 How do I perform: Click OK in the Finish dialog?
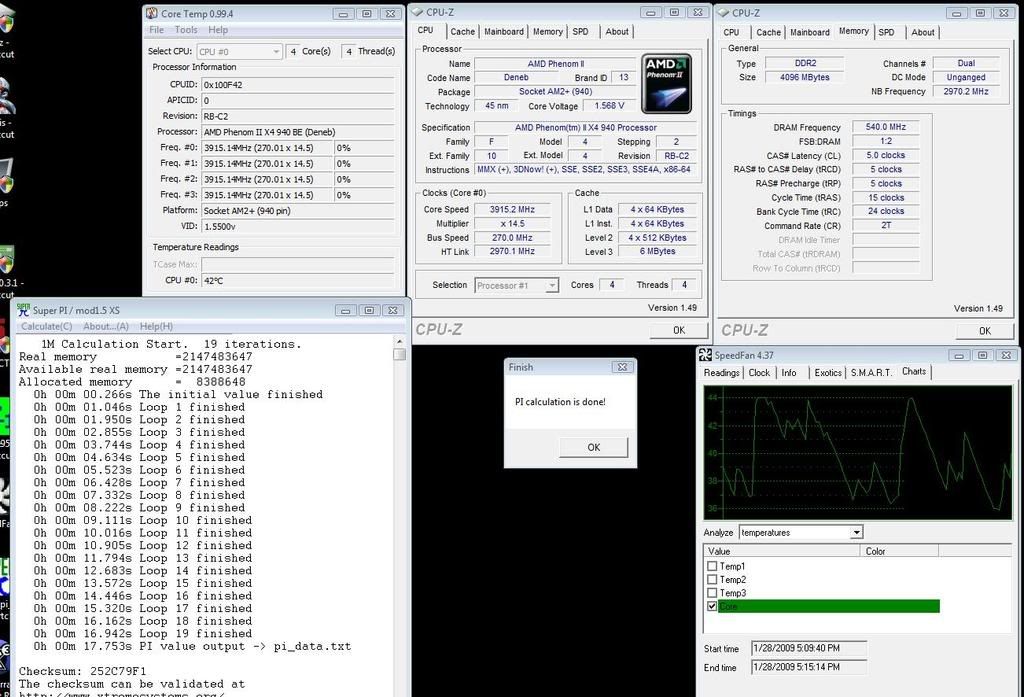coord(594,447)
